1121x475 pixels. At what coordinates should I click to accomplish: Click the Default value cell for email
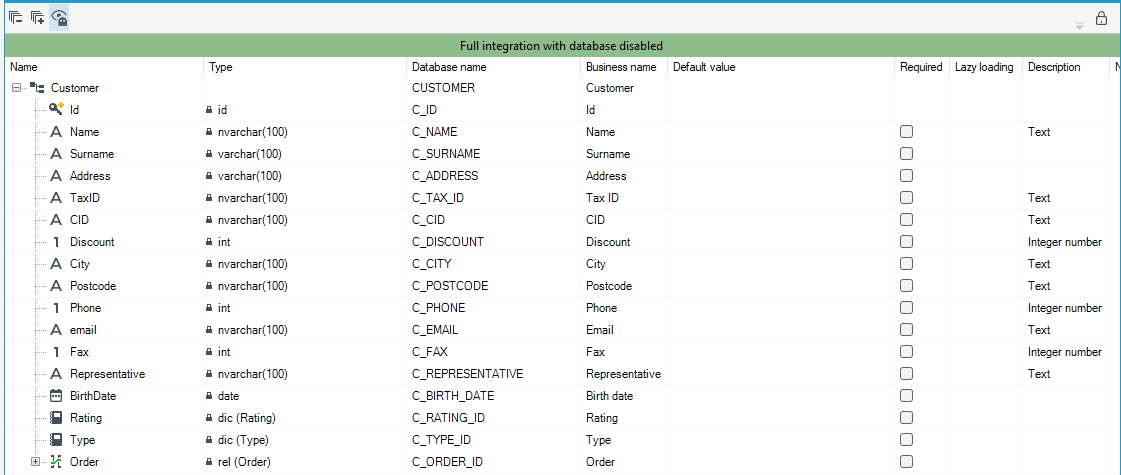point(781,330)
